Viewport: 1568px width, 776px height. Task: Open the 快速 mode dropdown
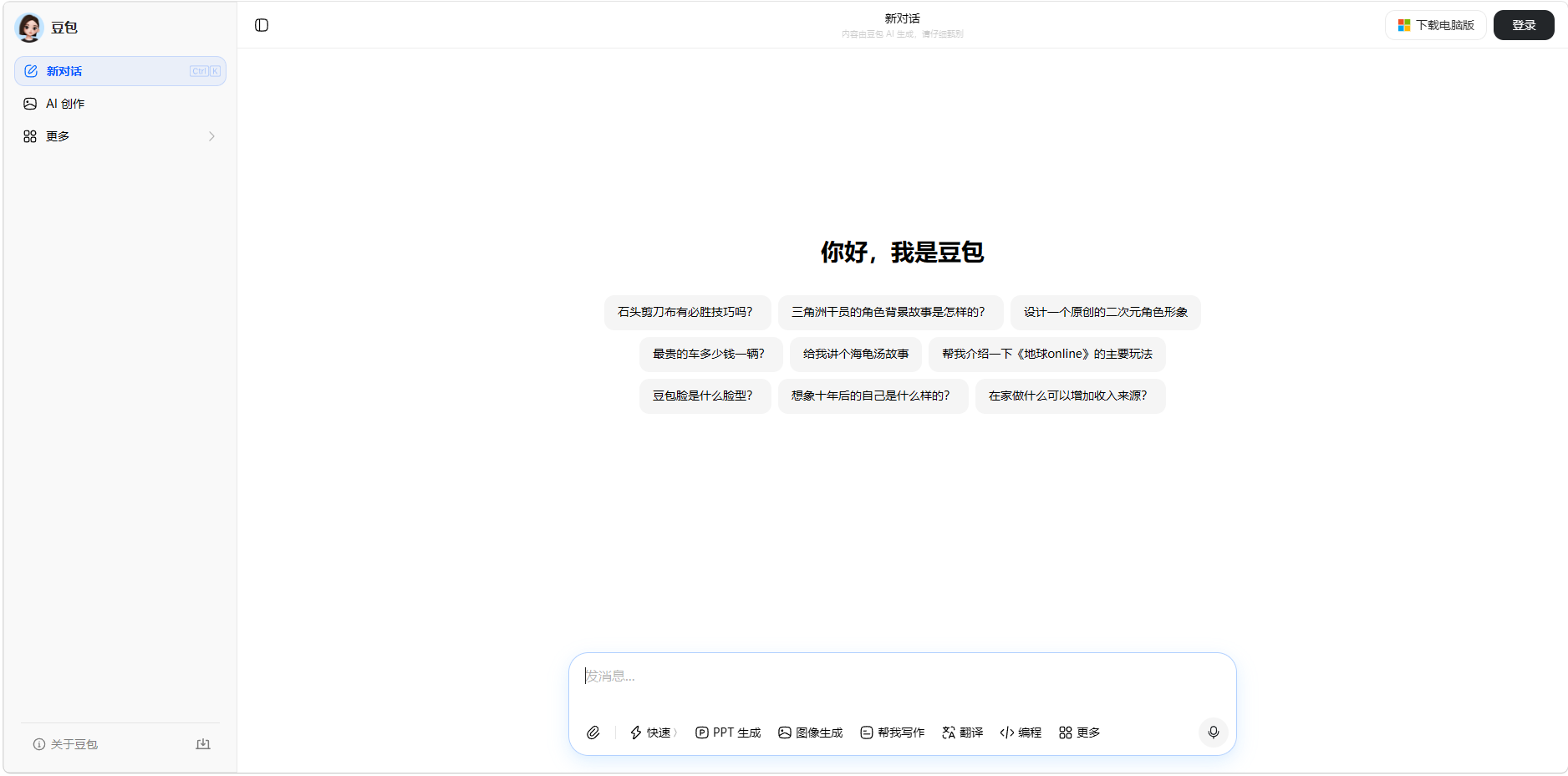(x=654, y=733)
